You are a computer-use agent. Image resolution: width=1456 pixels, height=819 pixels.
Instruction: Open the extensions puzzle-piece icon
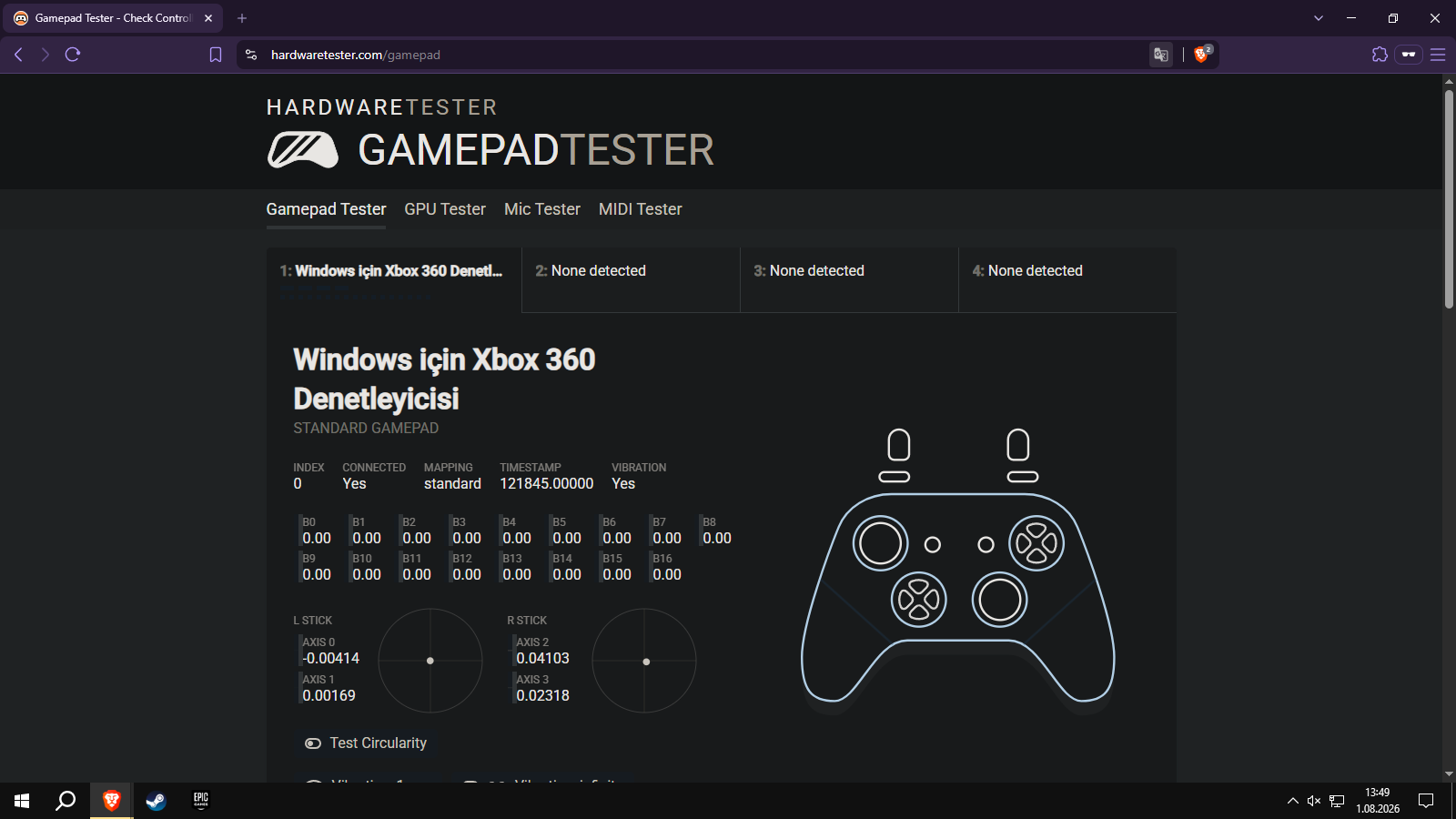pyautogui.click(x=1380, y=55)
